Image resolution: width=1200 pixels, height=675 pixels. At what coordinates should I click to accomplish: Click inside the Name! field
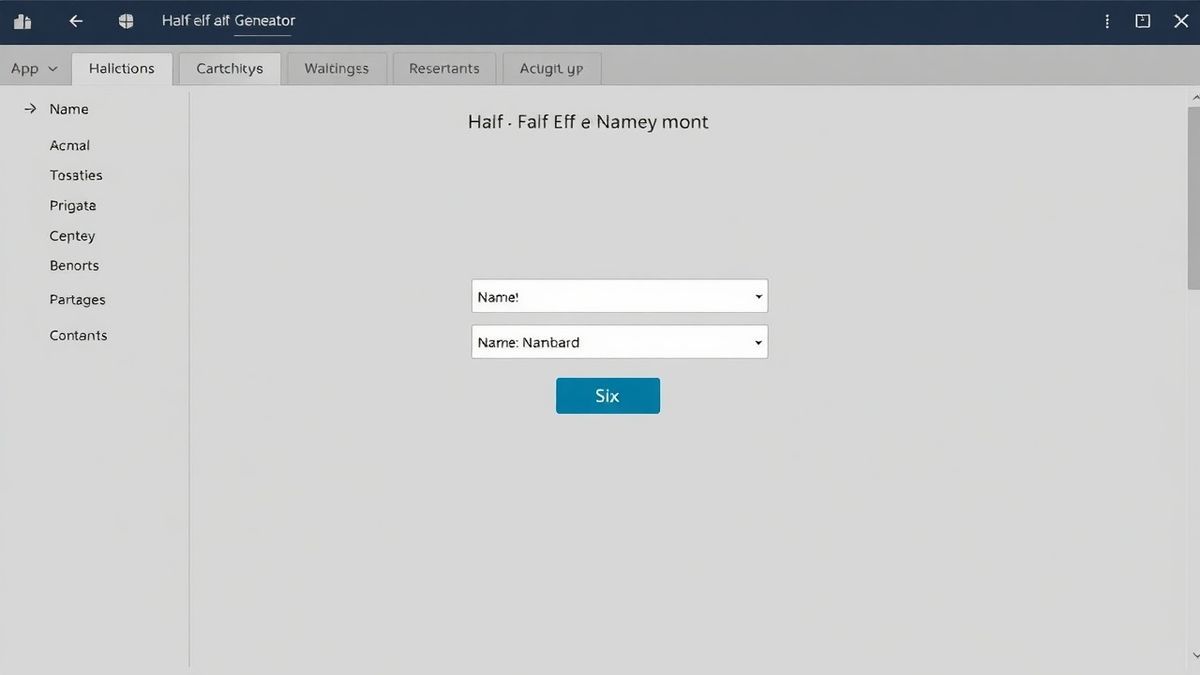619,296
